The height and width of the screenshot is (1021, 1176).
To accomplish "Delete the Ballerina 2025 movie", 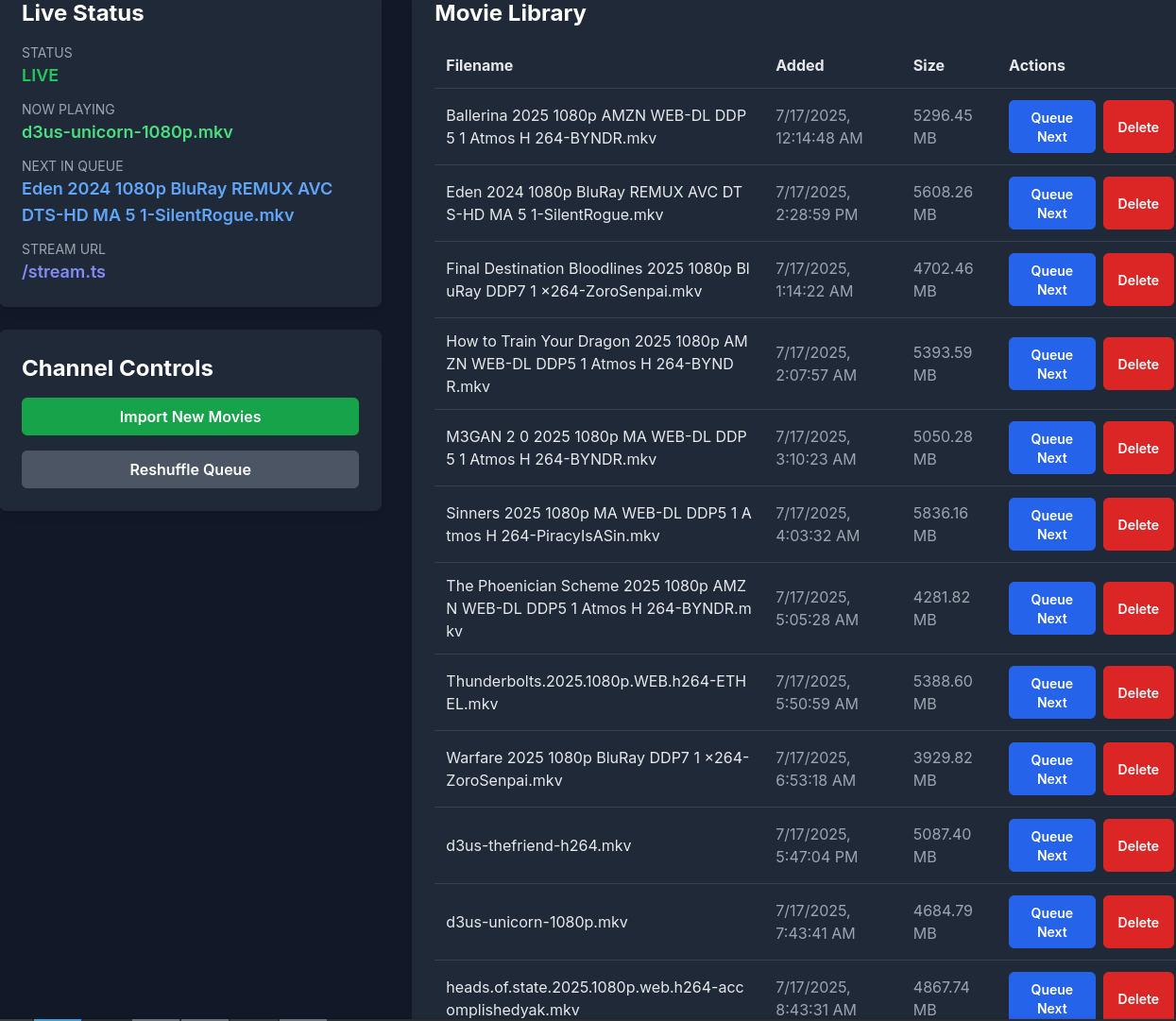I will [1138, 127].
